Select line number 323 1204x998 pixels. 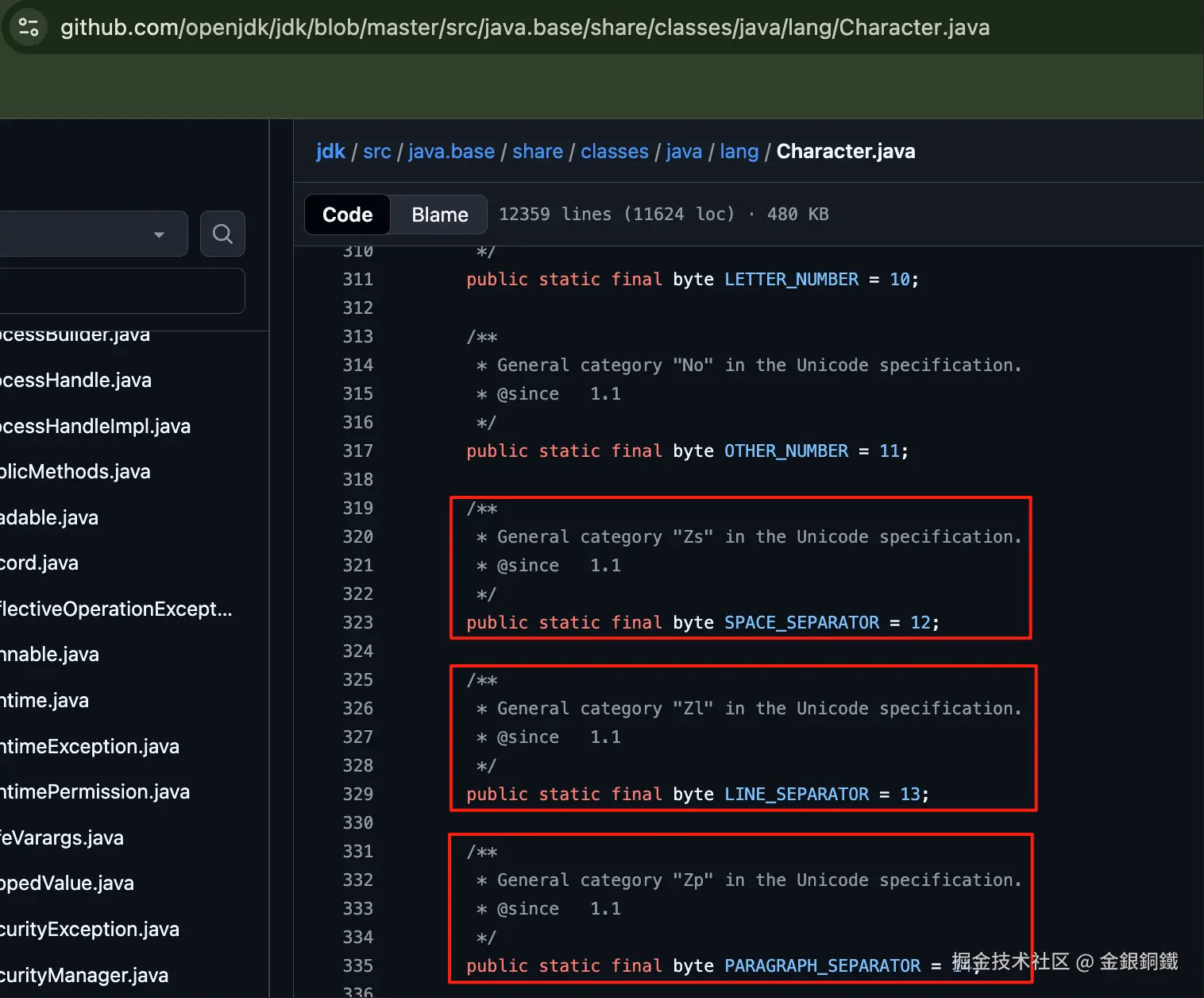pos(357,622)
